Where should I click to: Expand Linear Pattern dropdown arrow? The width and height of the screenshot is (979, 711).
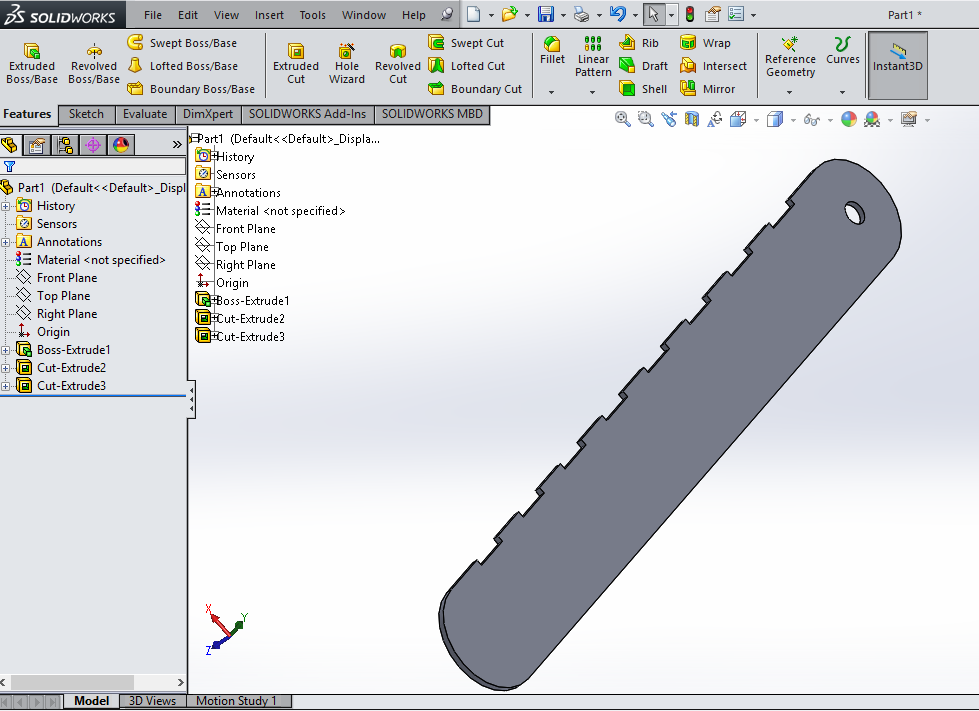pos(593,92)
